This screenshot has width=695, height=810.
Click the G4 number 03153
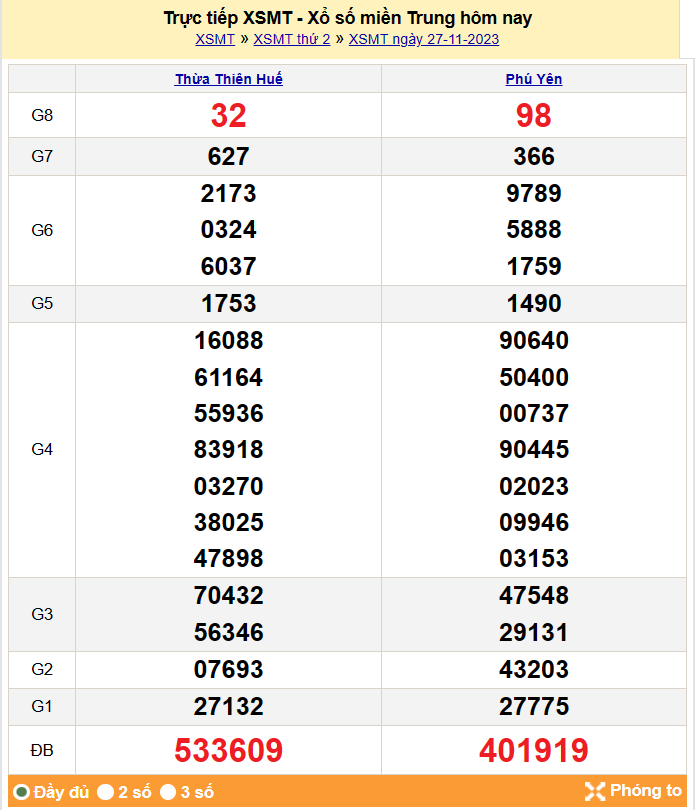click(x=534, y=558)
